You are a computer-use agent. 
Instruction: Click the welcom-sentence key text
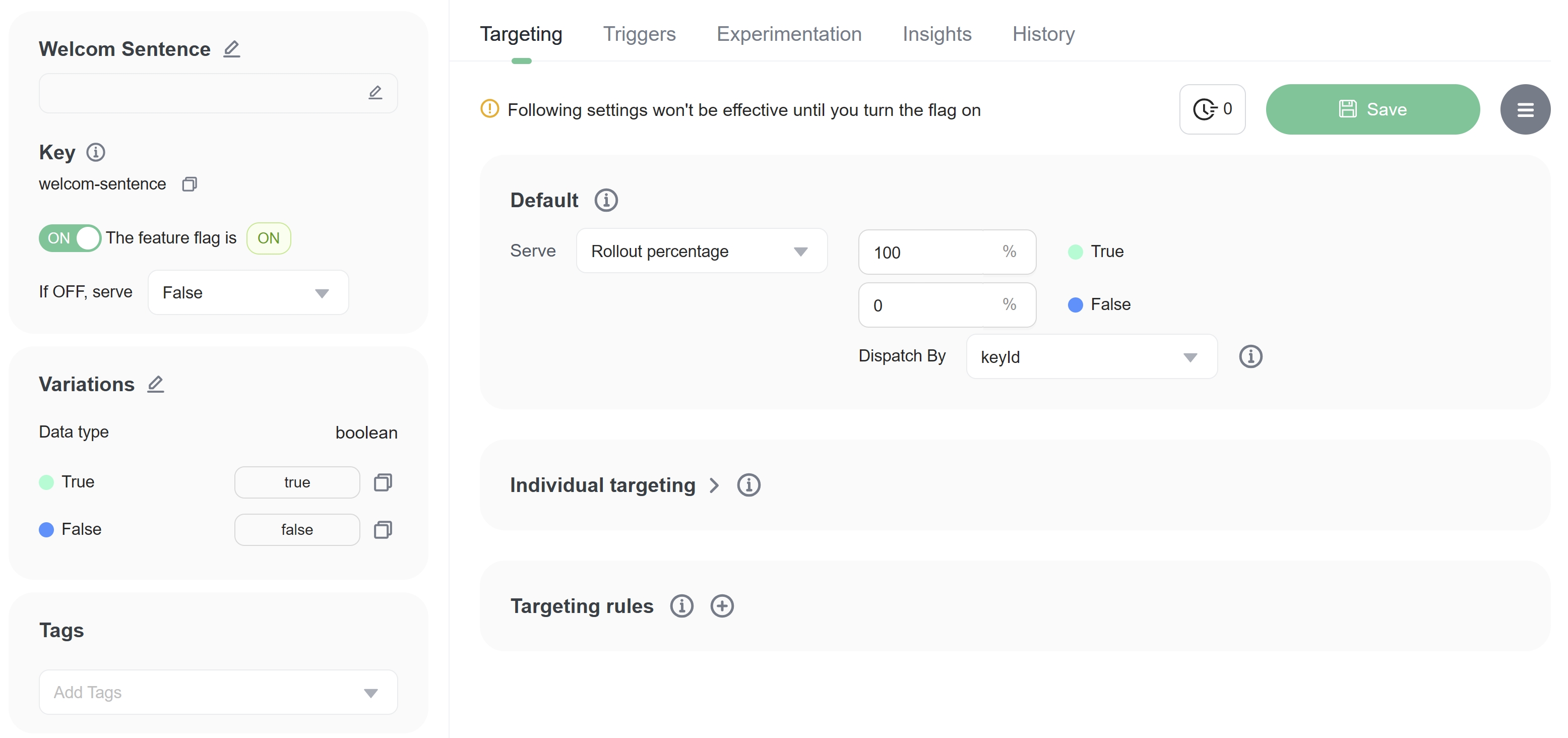[x=102, y=184]
